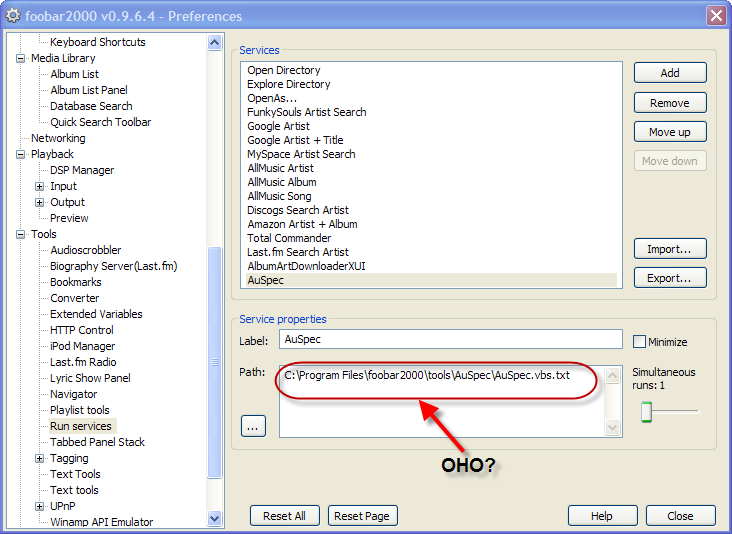
Task: Expand the Input tree node
Action: pyautogui.click(x=40, y=187)
